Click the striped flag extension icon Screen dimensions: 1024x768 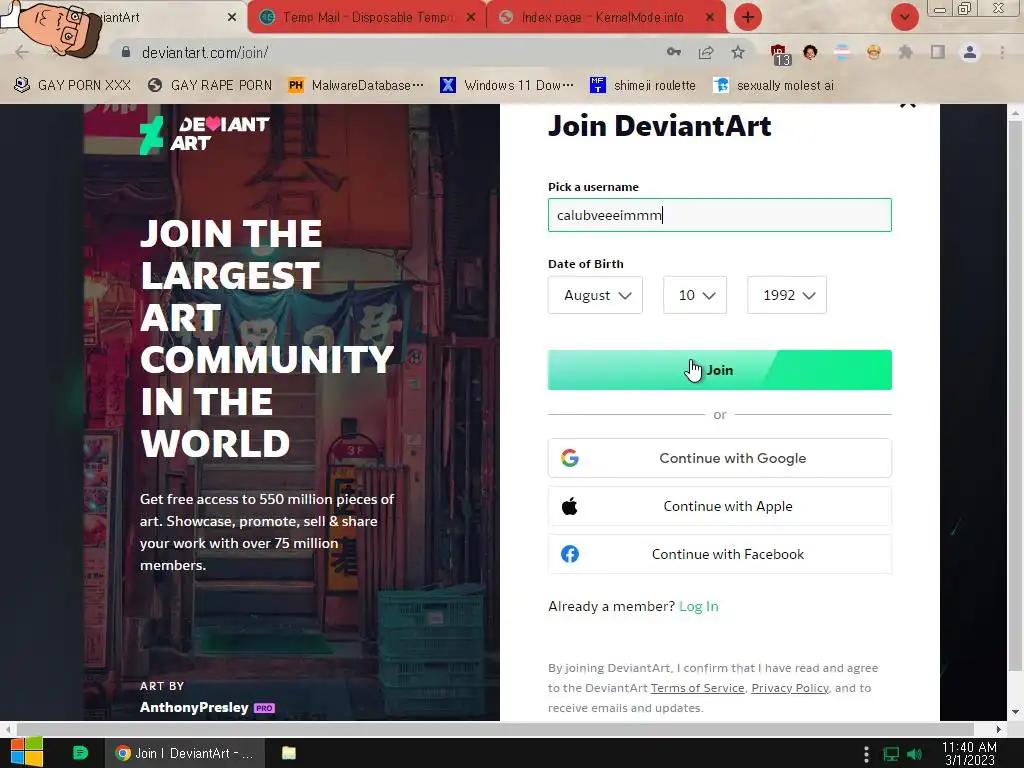click(x=842, y=52)
